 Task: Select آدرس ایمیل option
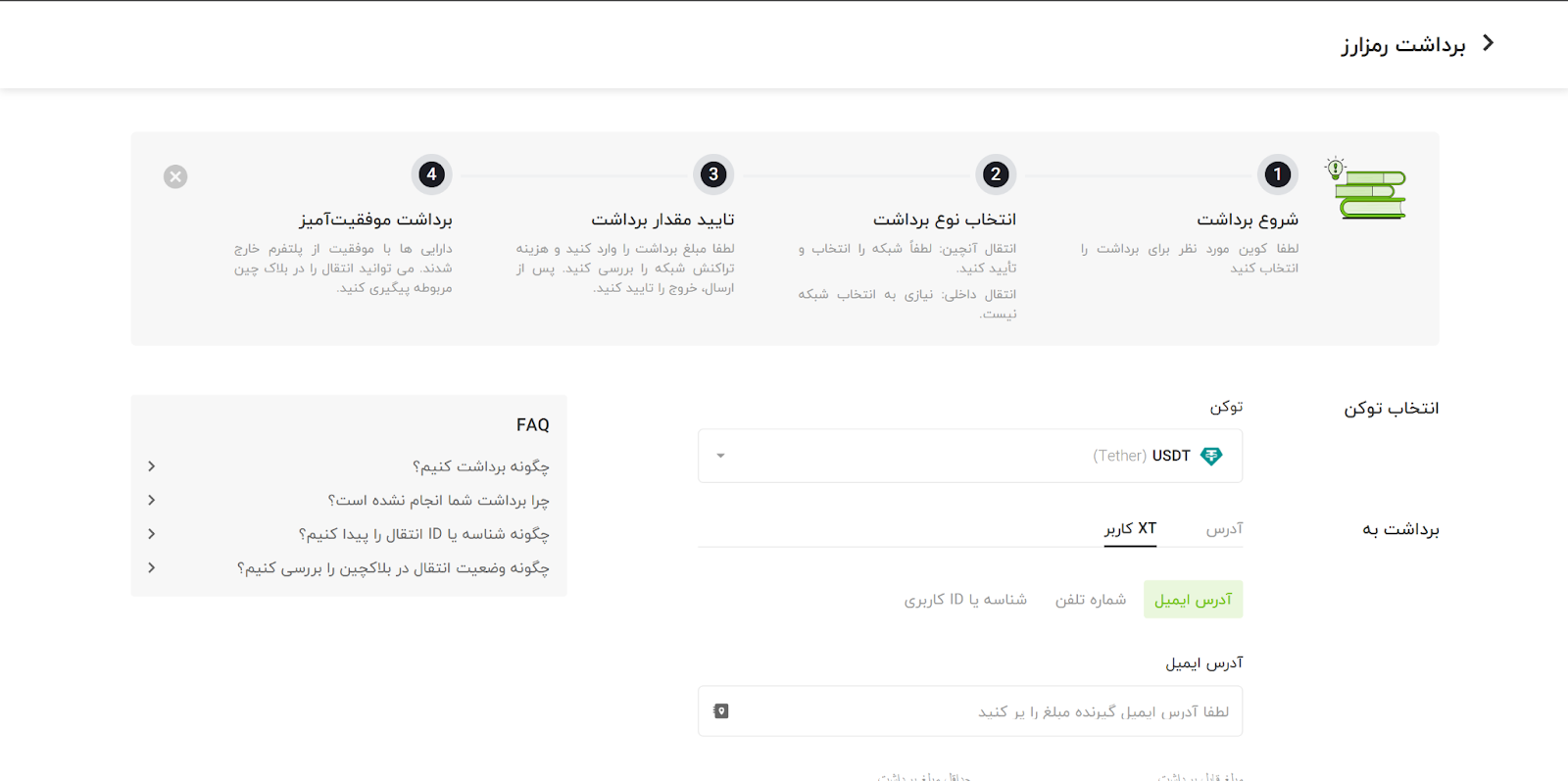coord(1193,600)
